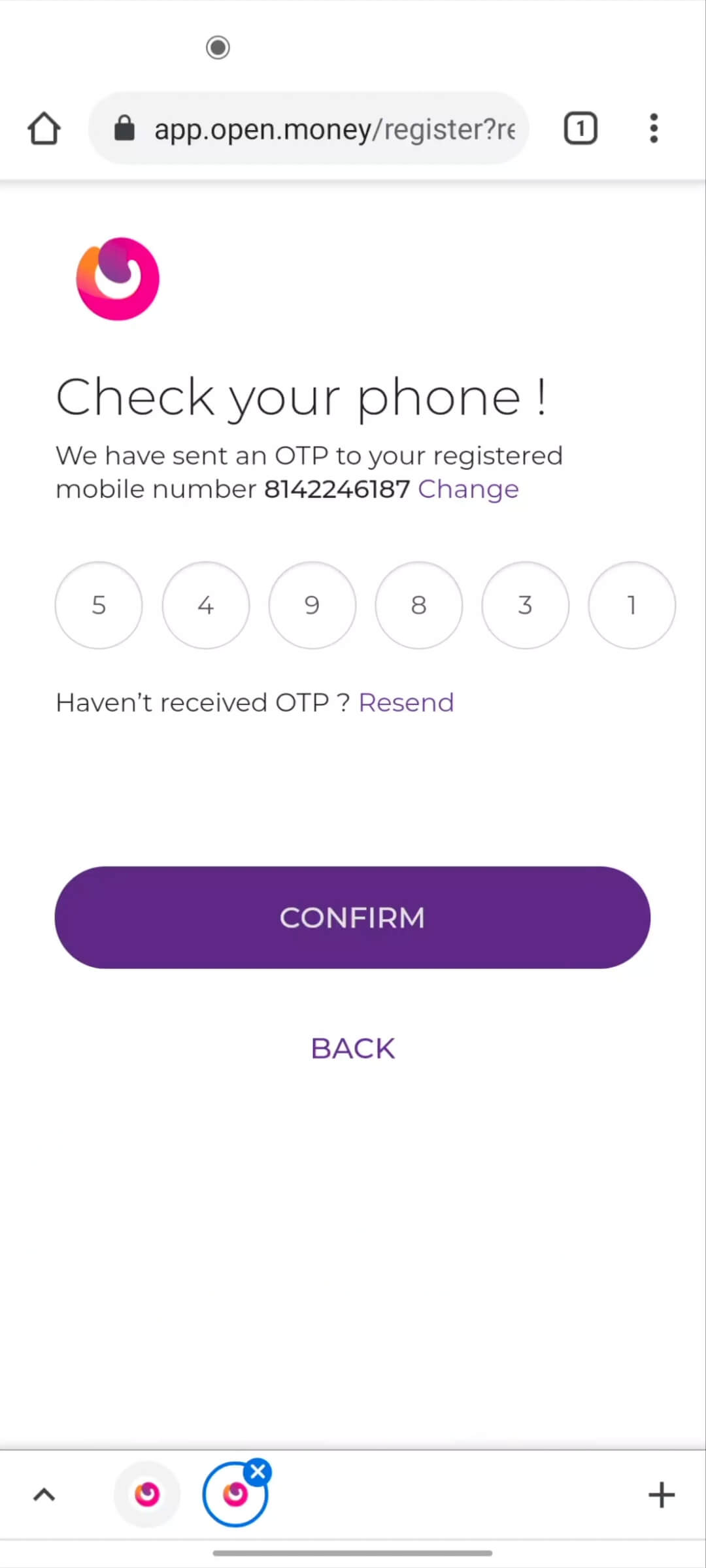Add a new tab with plus icon
Viewport: 706px width, 1568px height.
pyautogui.click(x=661, y=1495)
